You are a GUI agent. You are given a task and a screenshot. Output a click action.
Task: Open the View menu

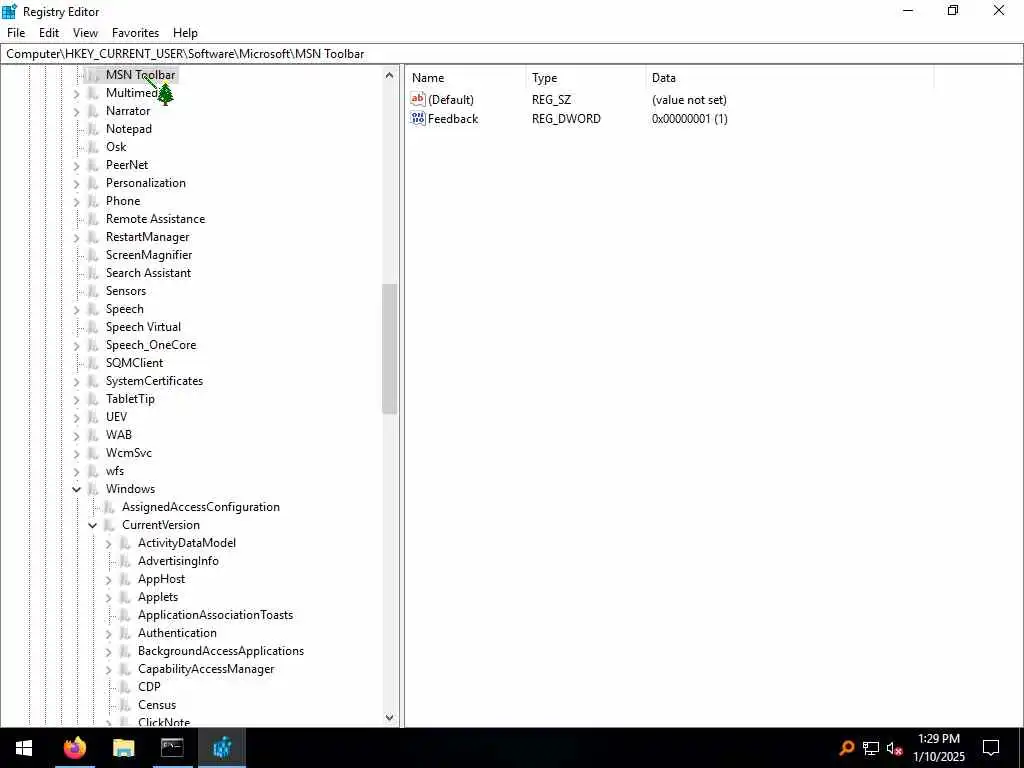(85, 33)
